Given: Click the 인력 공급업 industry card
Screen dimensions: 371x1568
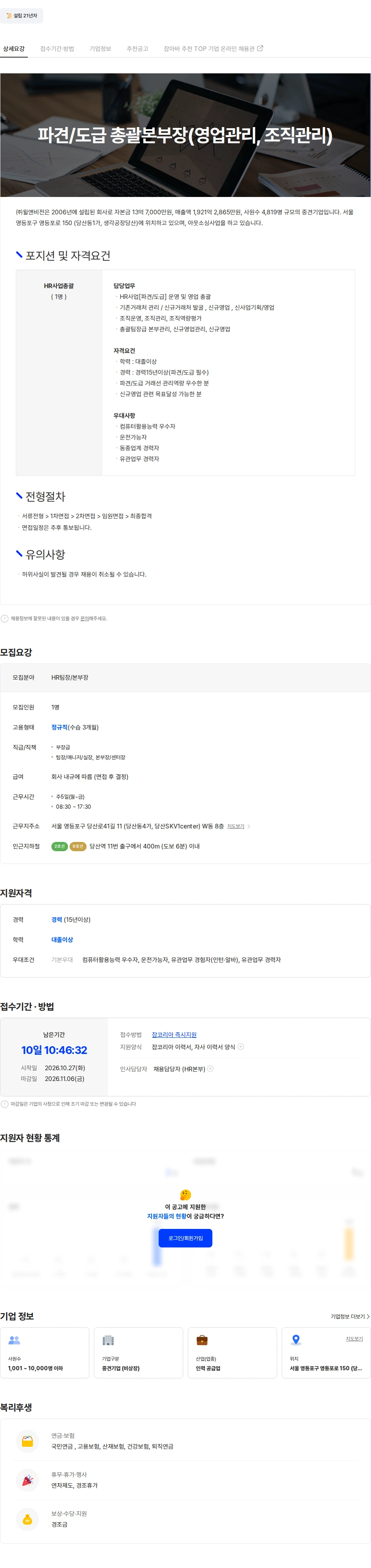Looking at the screenshot, I should 232,1352.
